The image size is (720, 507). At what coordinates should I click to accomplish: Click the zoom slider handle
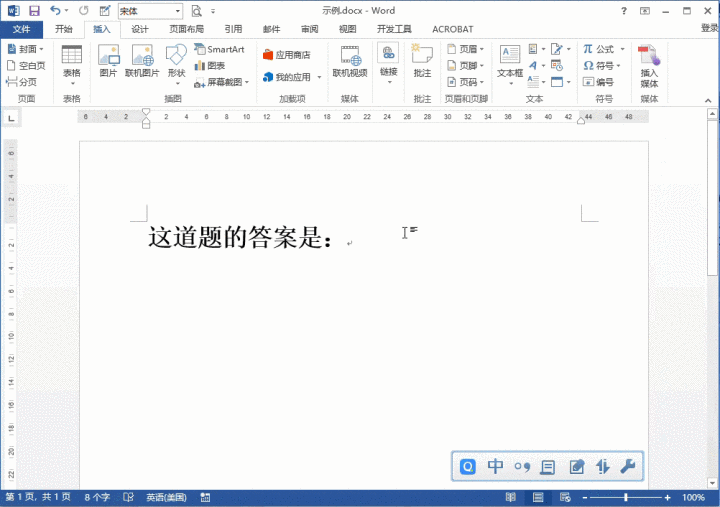pos(626,497)
